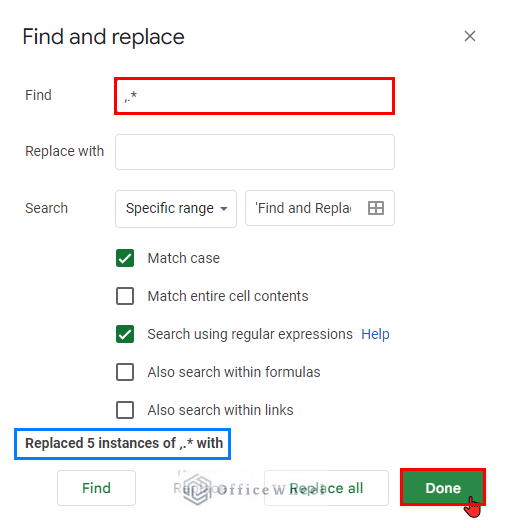The image size is (507, 528).
Task: Uncheck the Match case checkbox
Action: point(125,258)
